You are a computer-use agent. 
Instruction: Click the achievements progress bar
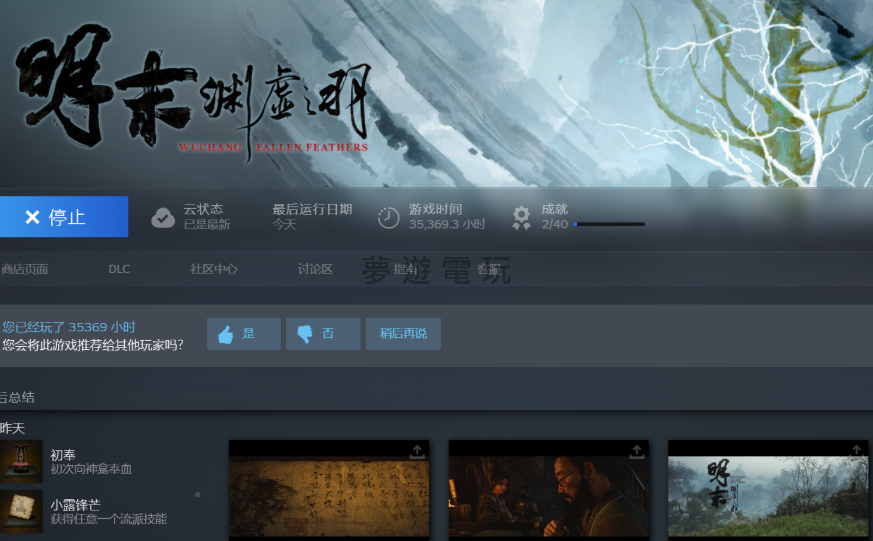point(609,224)
